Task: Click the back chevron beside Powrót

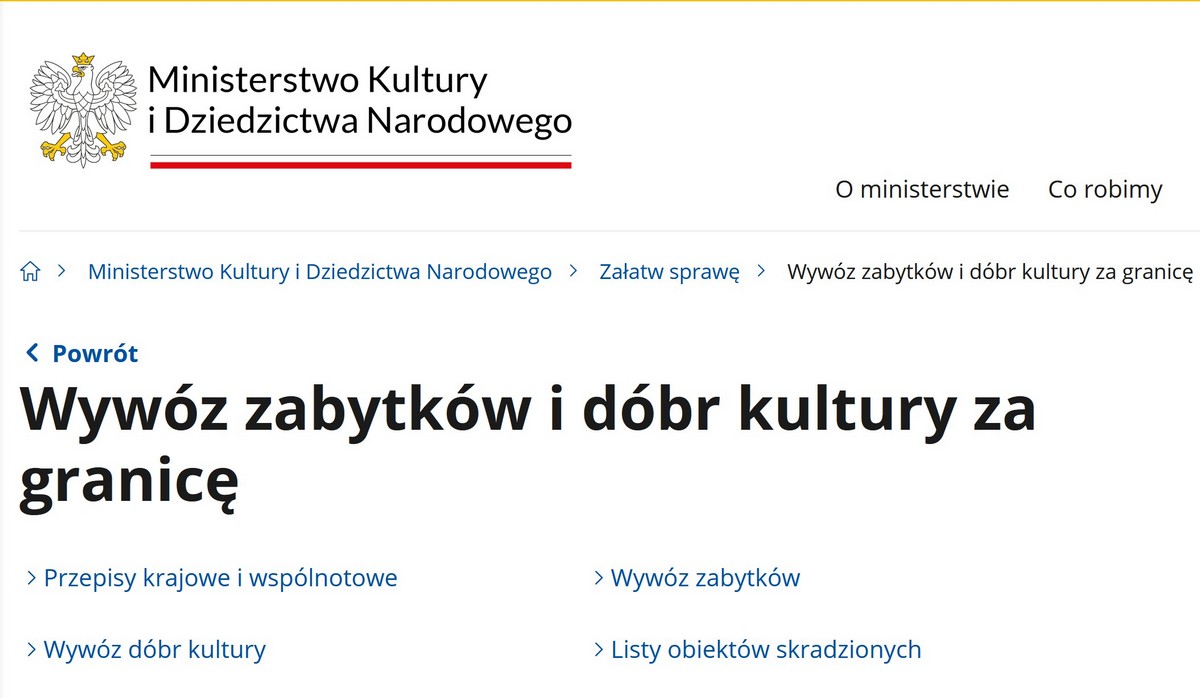Action: click(x=33, y=353)
